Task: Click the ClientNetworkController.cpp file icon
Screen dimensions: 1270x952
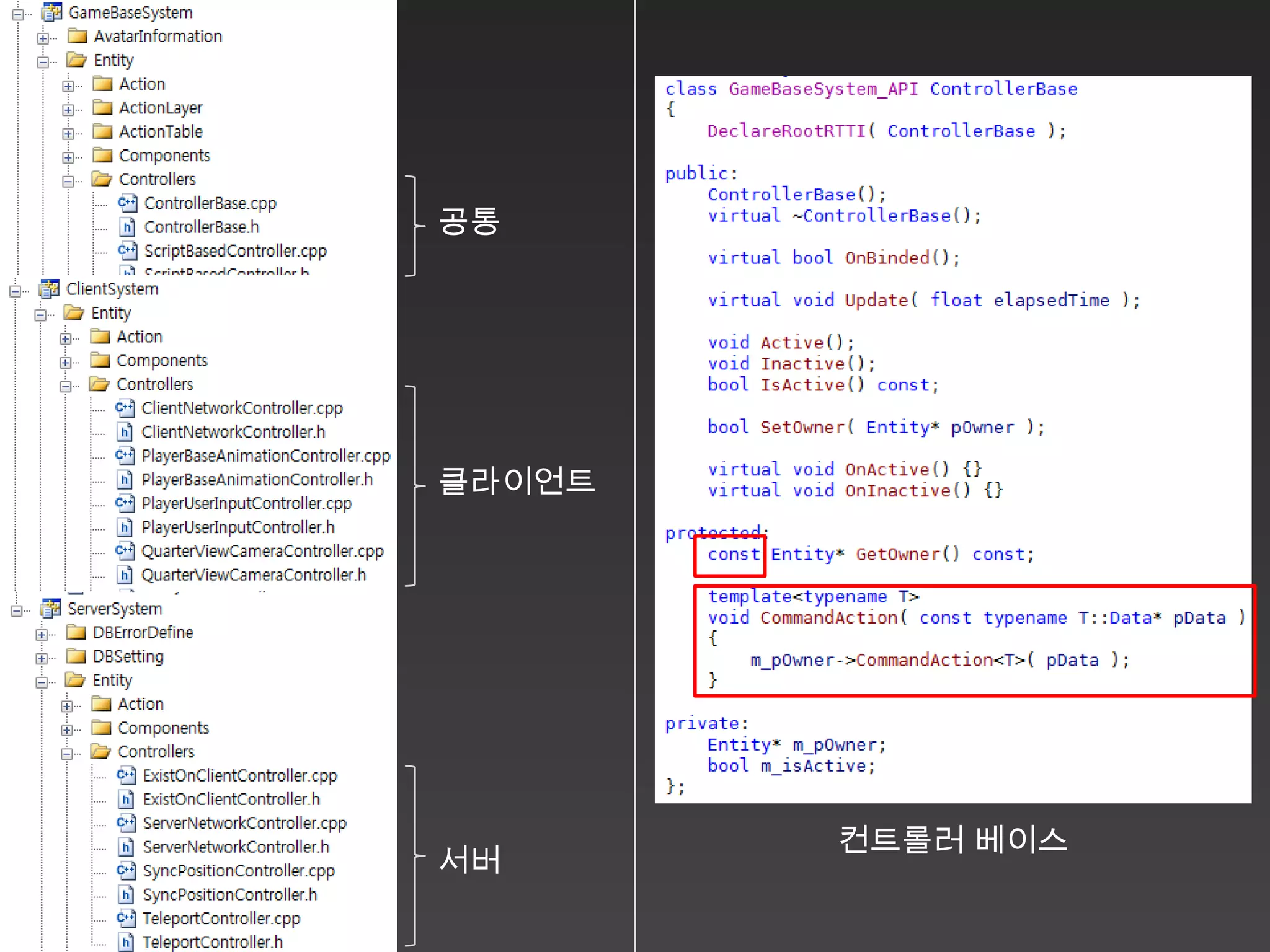Action: coord(125,408)
